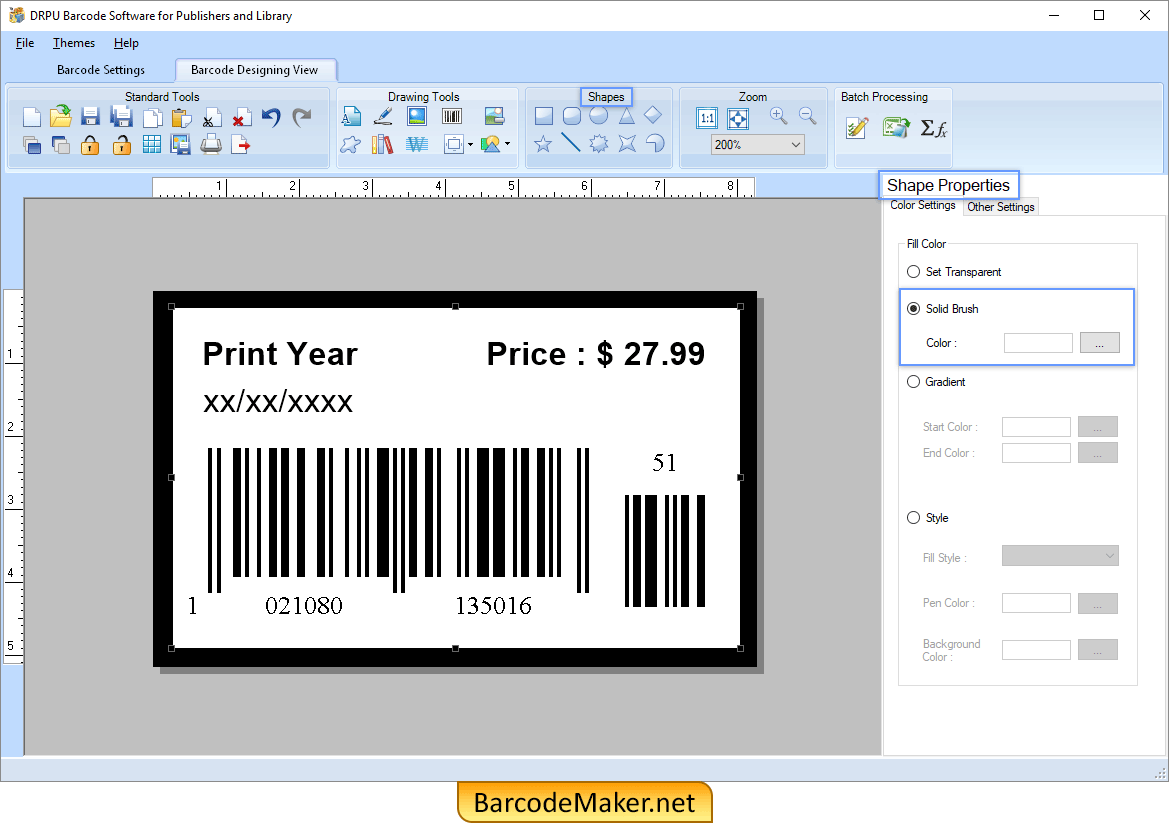The image size is (1169, 823).
Task: Select the Signature pen tool
Action: coord(383,116)
